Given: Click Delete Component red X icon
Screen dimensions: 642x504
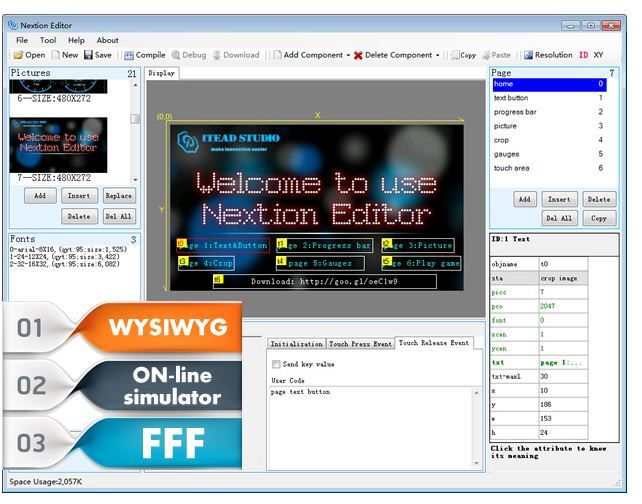Looking at the screenshot, I should pos(358,55).
